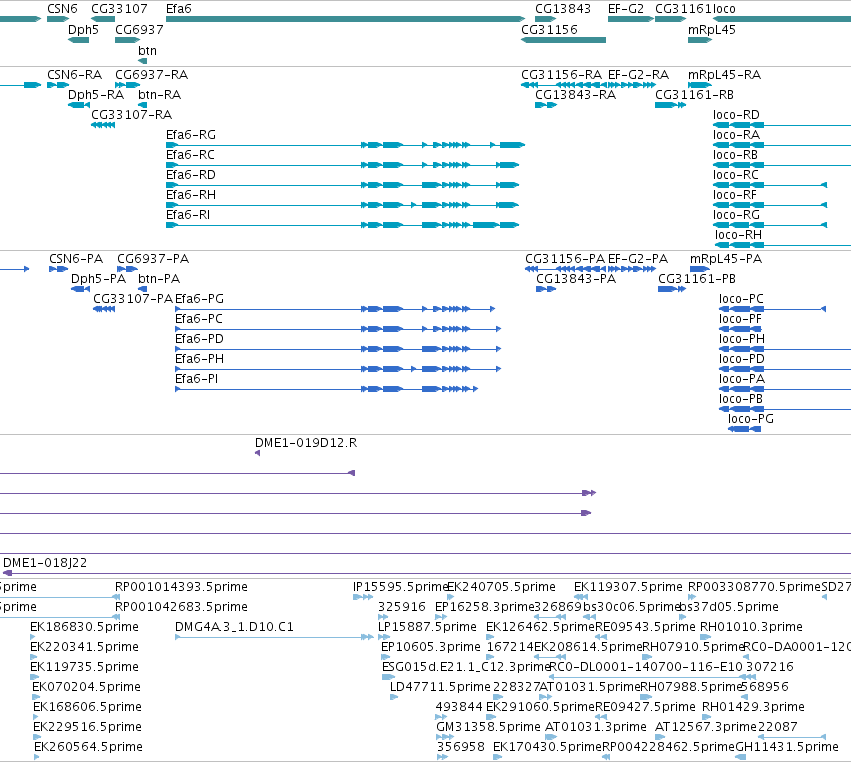Image resolution: width=851 pixels, height=762 pixels.
Task: Click protein loco-PC
Action: pyautogui.click(x=741, y=299)
